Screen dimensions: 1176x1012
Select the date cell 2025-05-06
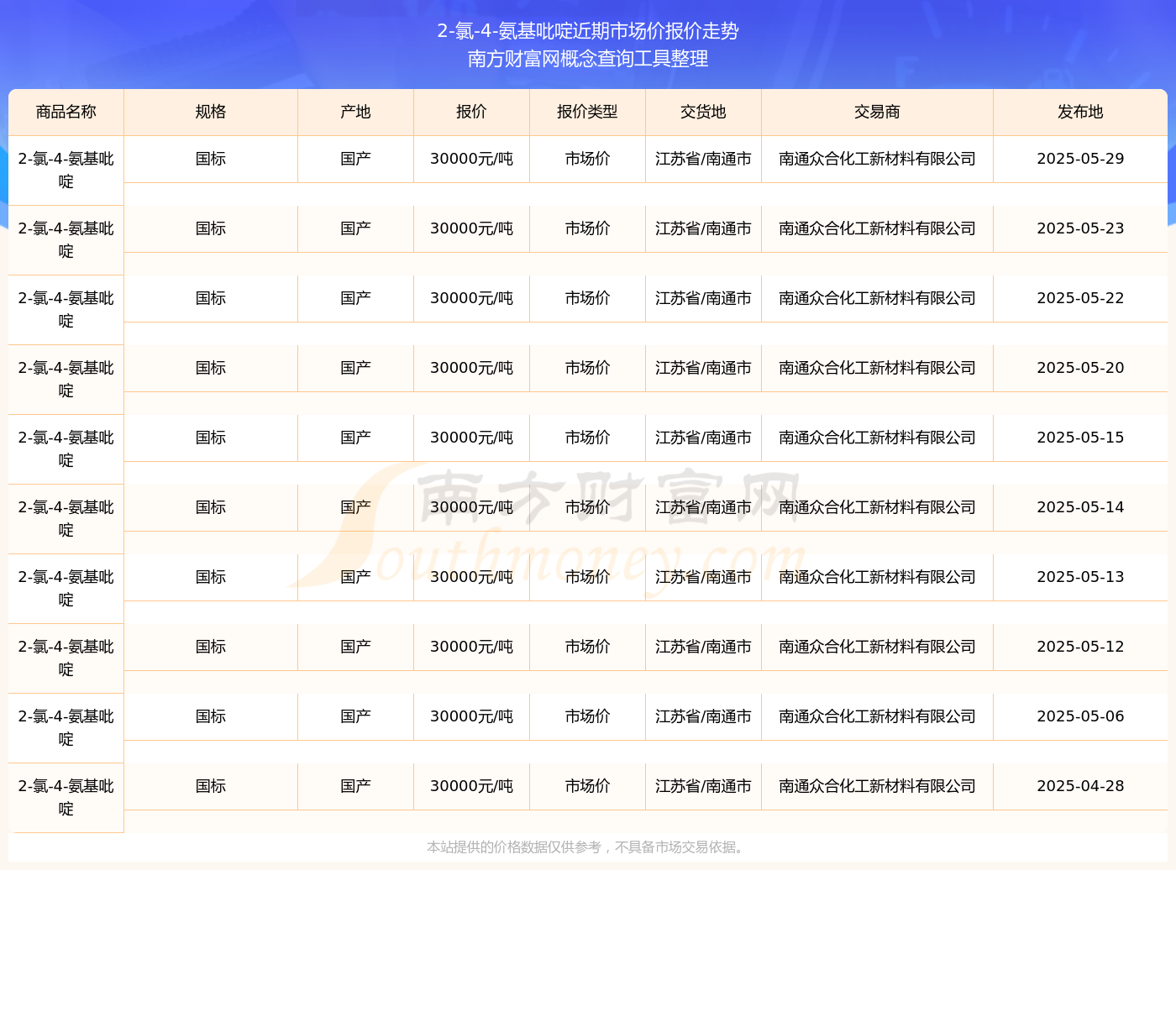click(x=1080, y=716)
